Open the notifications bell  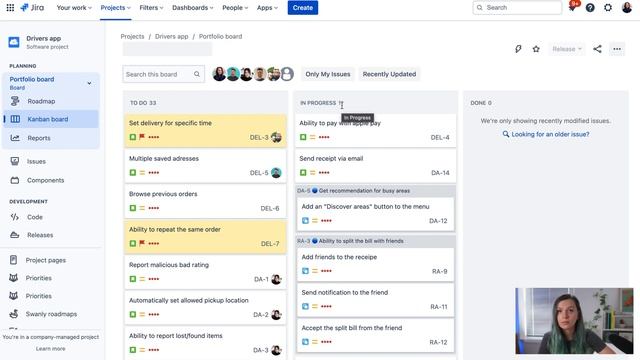pos(572,7)
